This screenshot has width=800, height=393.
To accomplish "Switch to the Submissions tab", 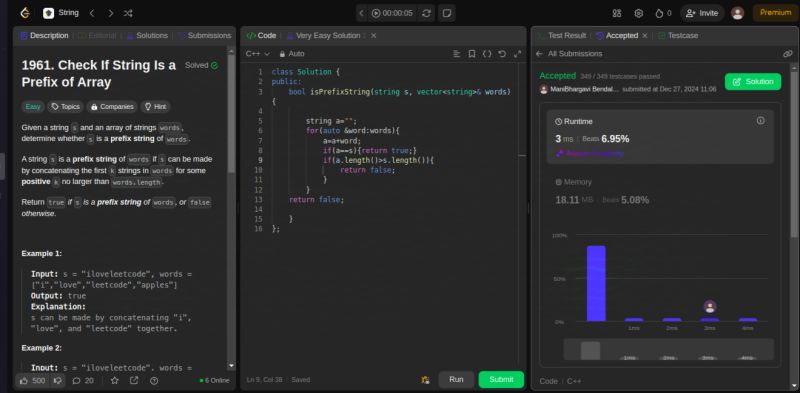I will [x=205, y=36].
